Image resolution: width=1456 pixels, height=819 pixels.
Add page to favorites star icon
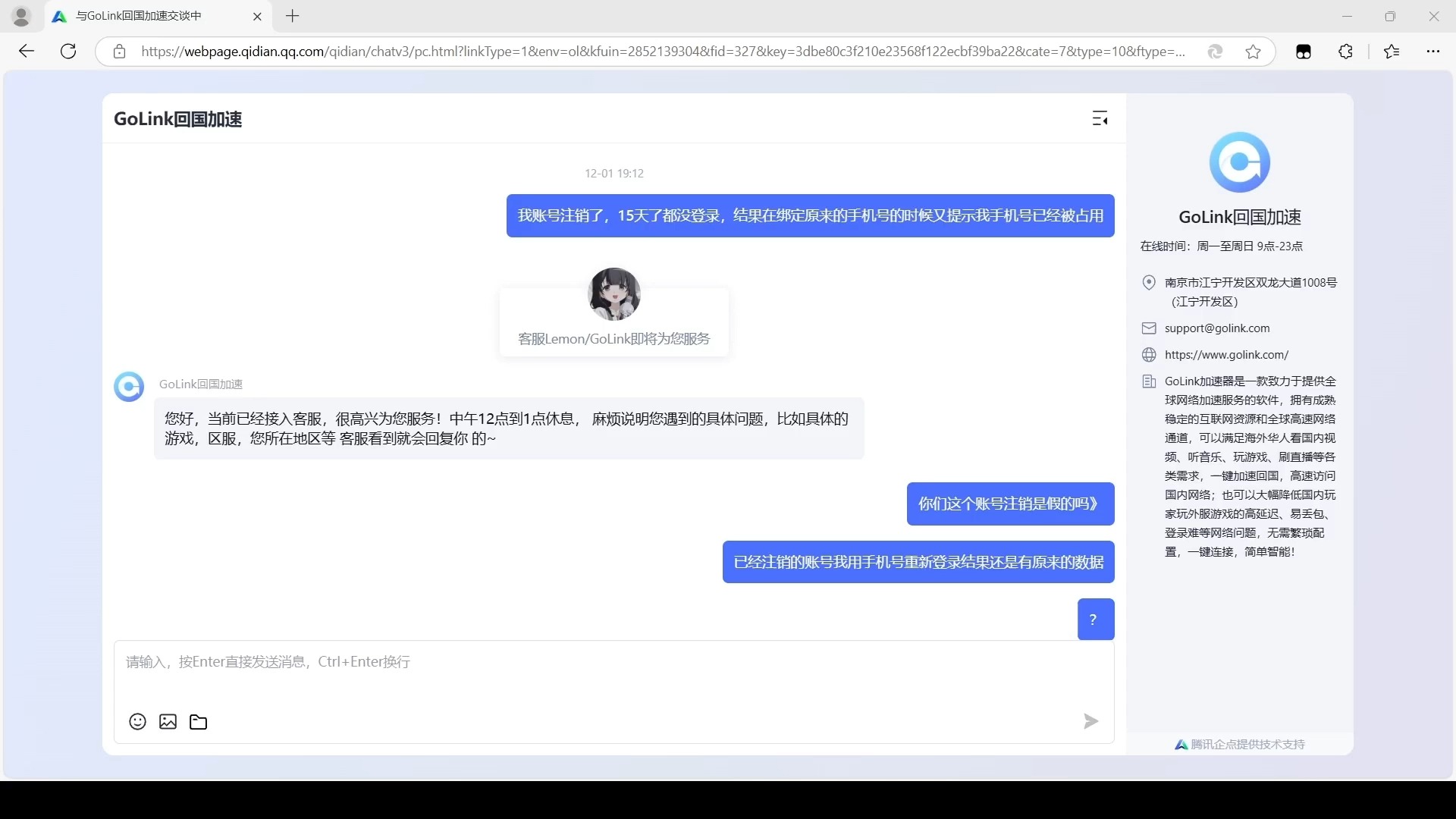point(1253,52)
